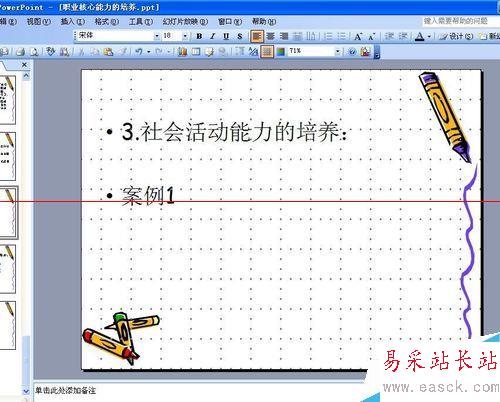Open the 窗口(W) menu
Screen dimensions: 500x402
click(230, 22)
